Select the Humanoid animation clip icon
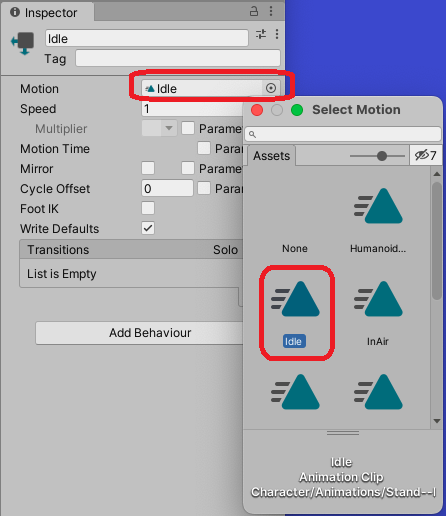The image size is (446, 516). pos(378,206)
